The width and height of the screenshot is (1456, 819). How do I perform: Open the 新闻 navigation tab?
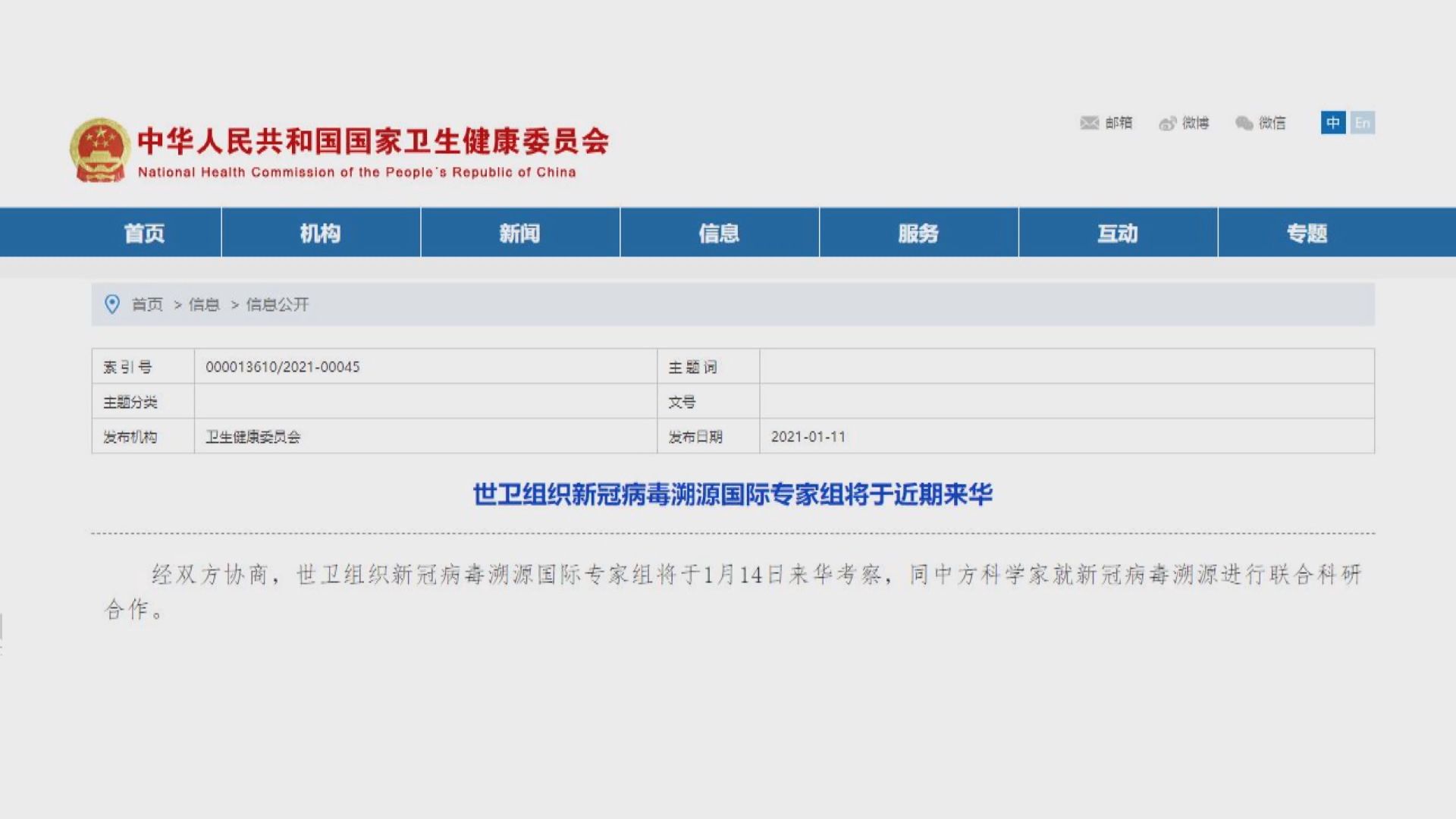point(522,234)
